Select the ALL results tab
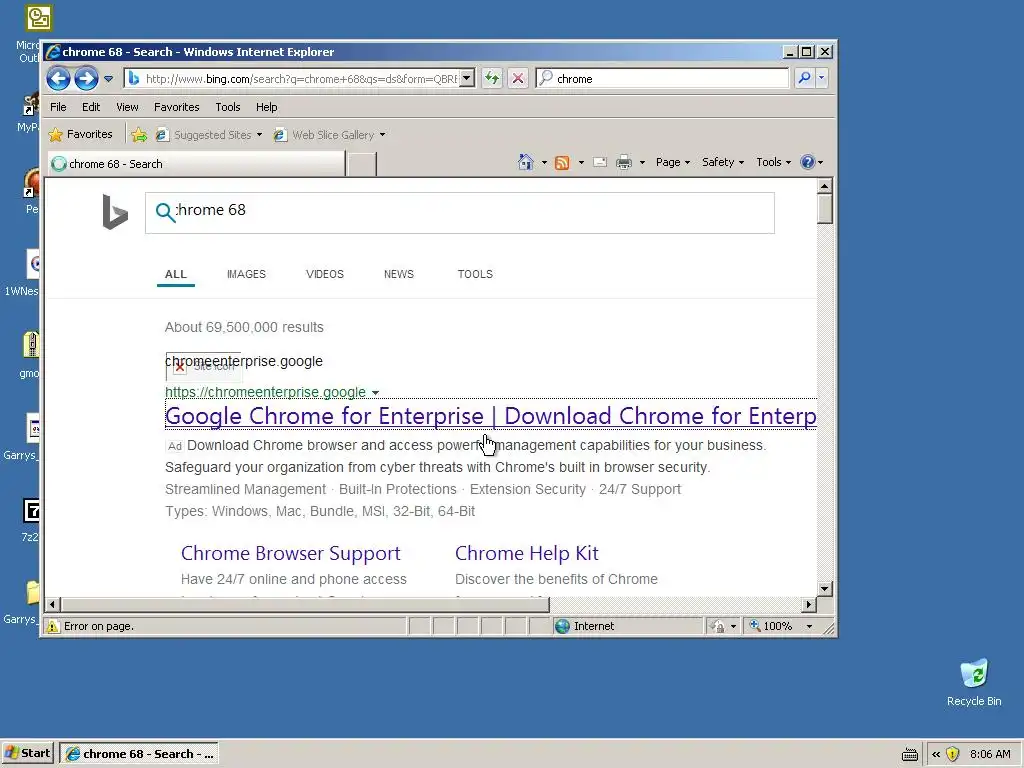Image resolution: width=1024 pixels, height=768 pixels. coord(176,274)
